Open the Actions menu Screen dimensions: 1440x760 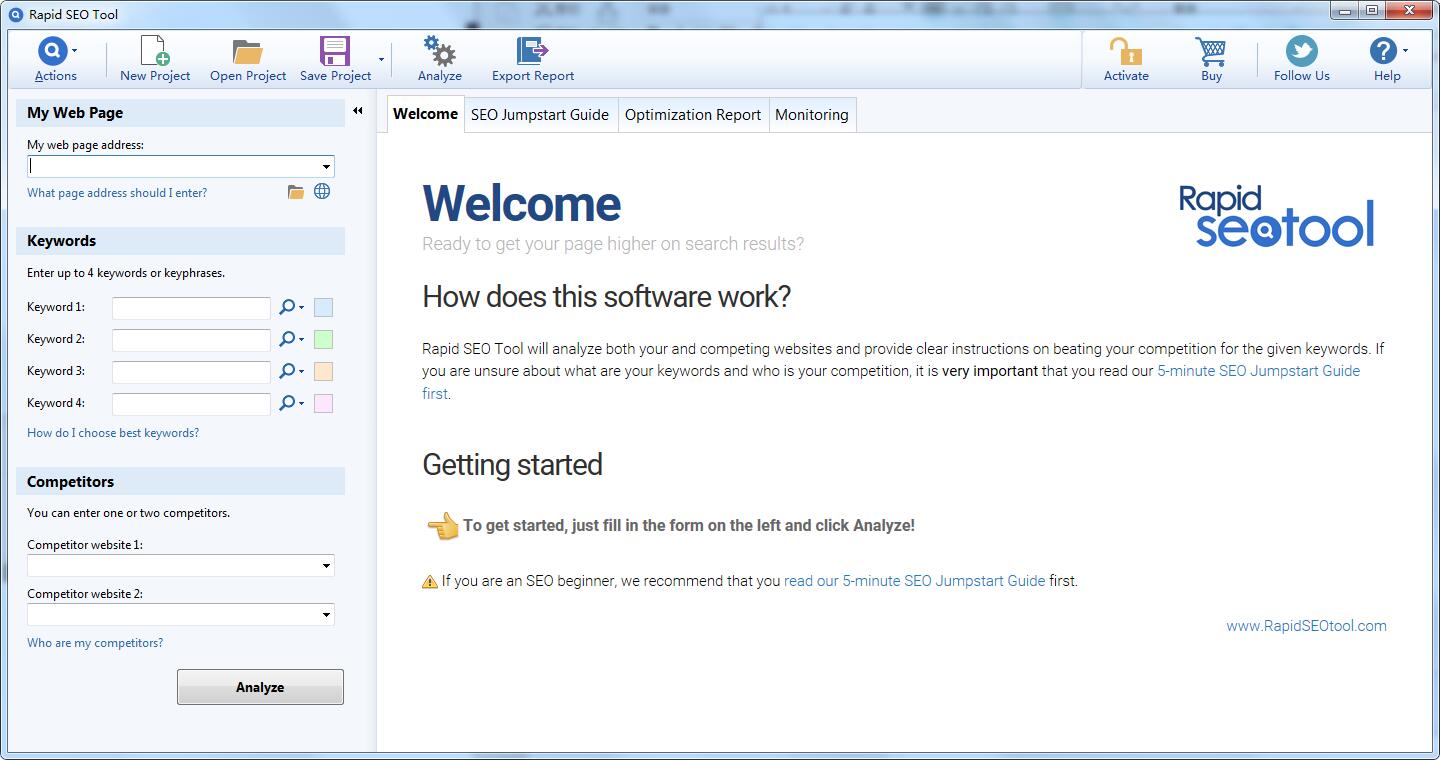pos(54,57)
